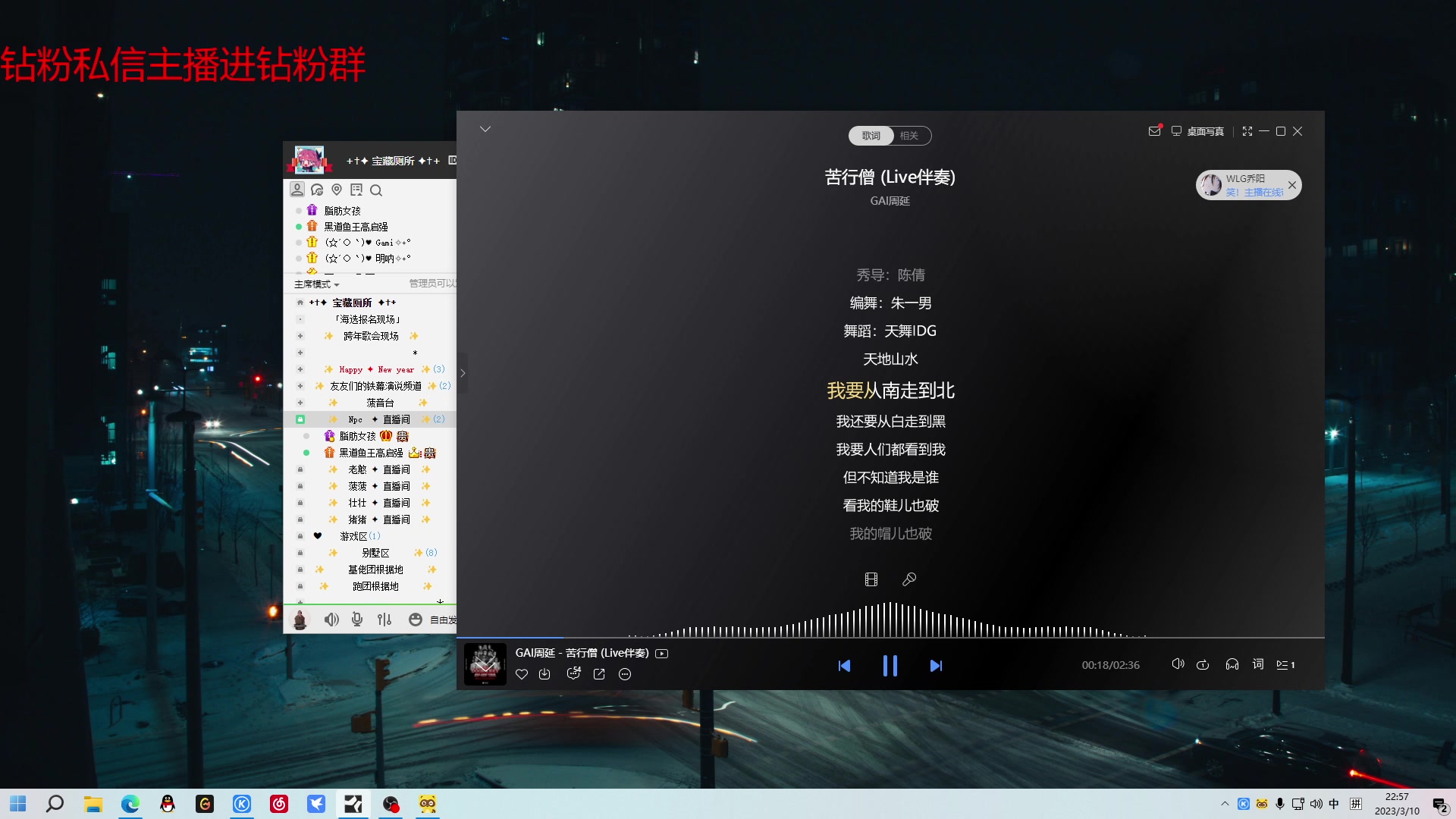Click the download song icon
The image size is (1456, 819).
point(544,674)
